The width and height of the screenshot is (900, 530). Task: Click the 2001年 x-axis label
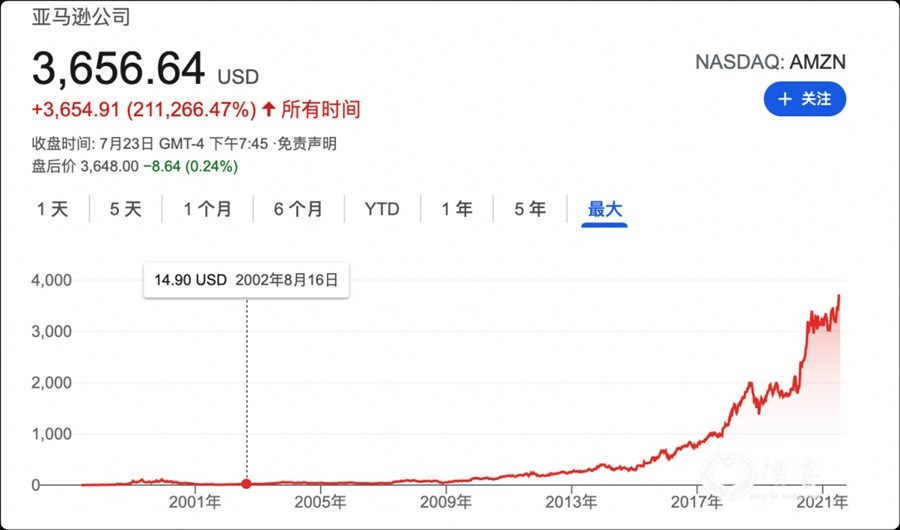pyautogui.click(x=195, y=502)
